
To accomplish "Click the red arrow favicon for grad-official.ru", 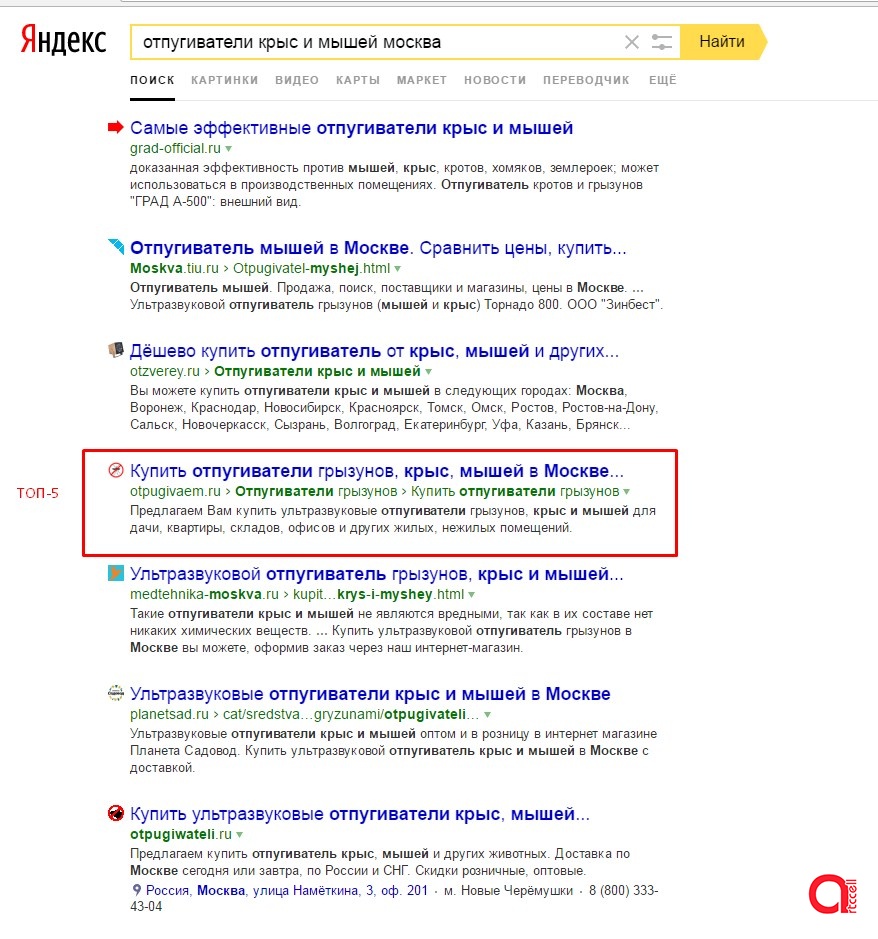I will tap(115, 127).
